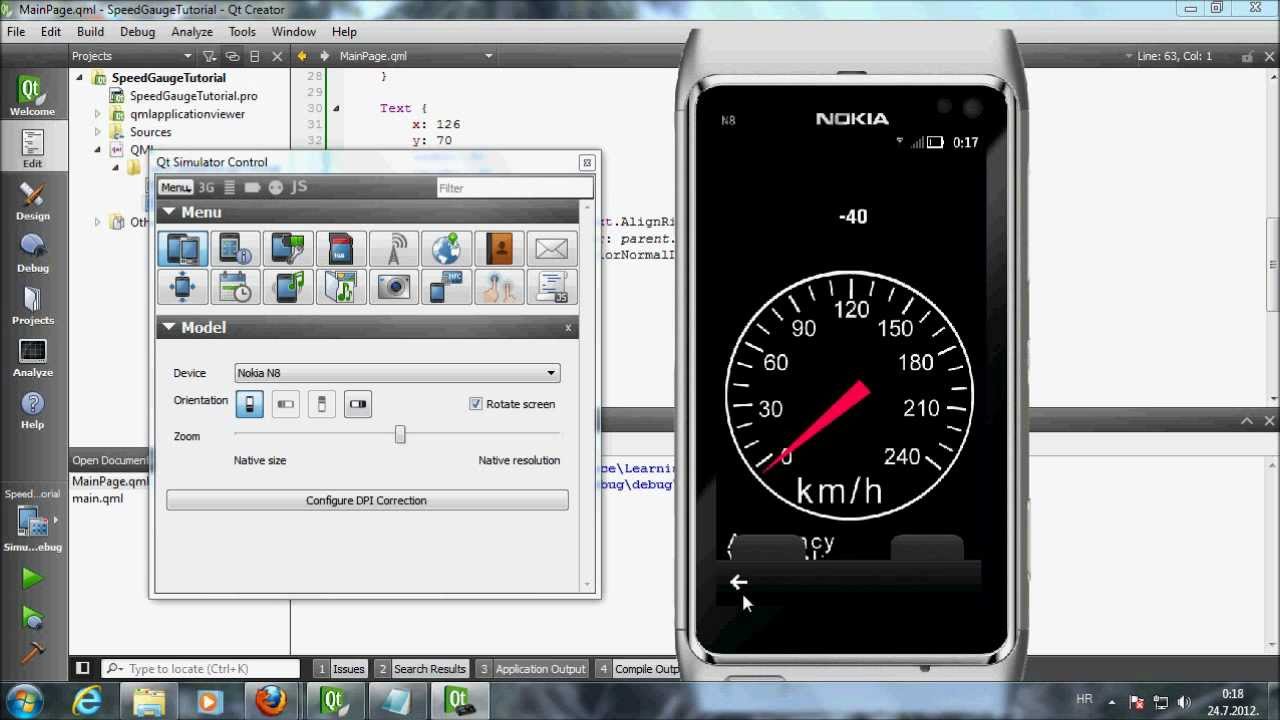Open the File menu
Screen dimensions: 1280x720
[16, 32]
